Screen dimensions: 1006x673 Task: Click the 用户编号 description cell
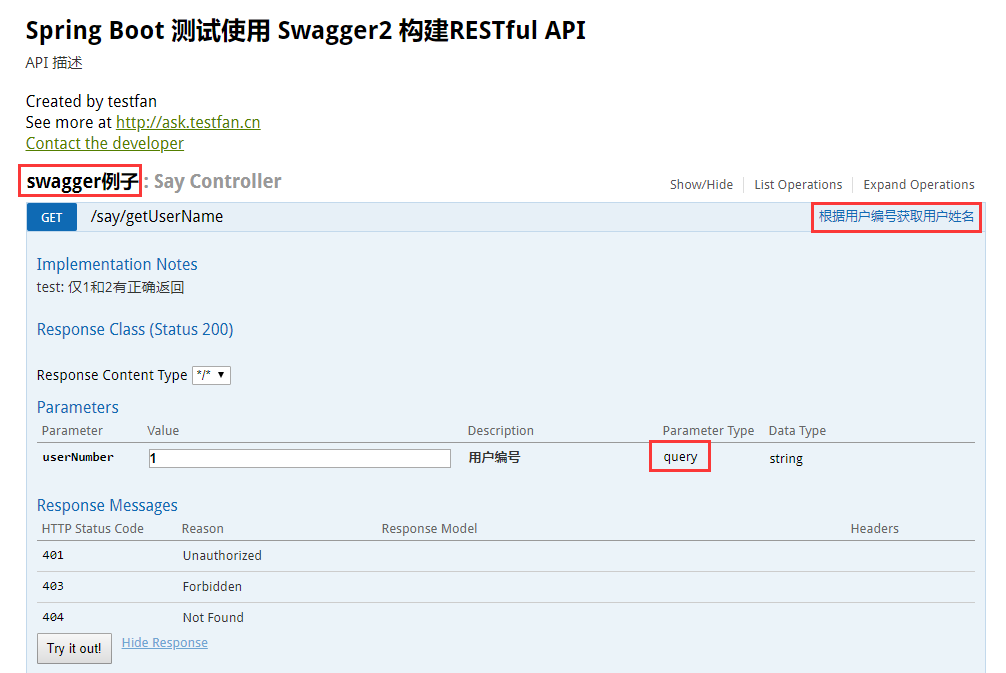[494, 457]
